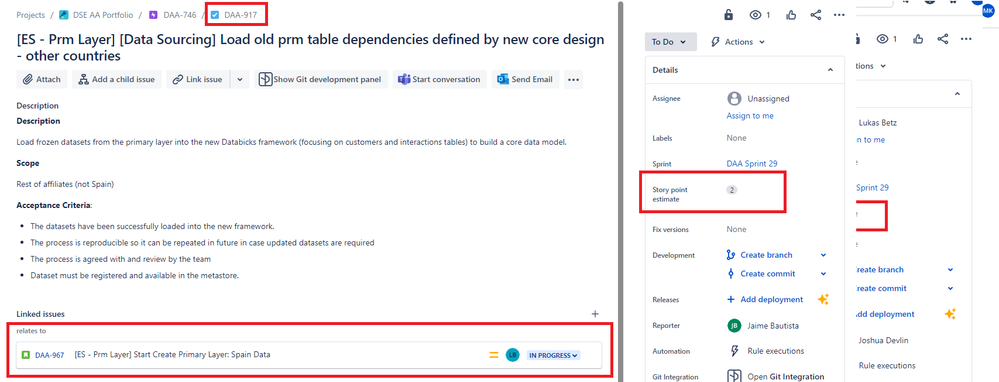This screenshot has width=999, height=382.
Task: Open the To Do status dropdown
Action: (x=670, y=42)
